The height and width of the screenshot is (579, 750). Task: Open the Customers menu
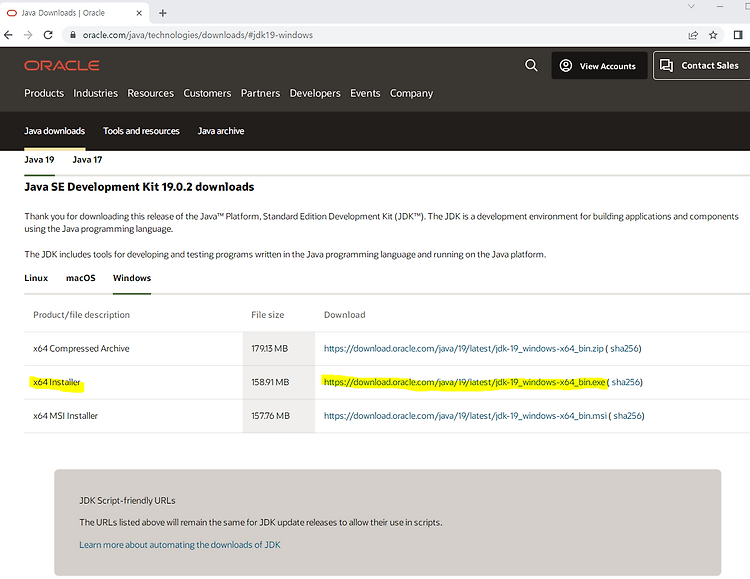click(207, 93)
